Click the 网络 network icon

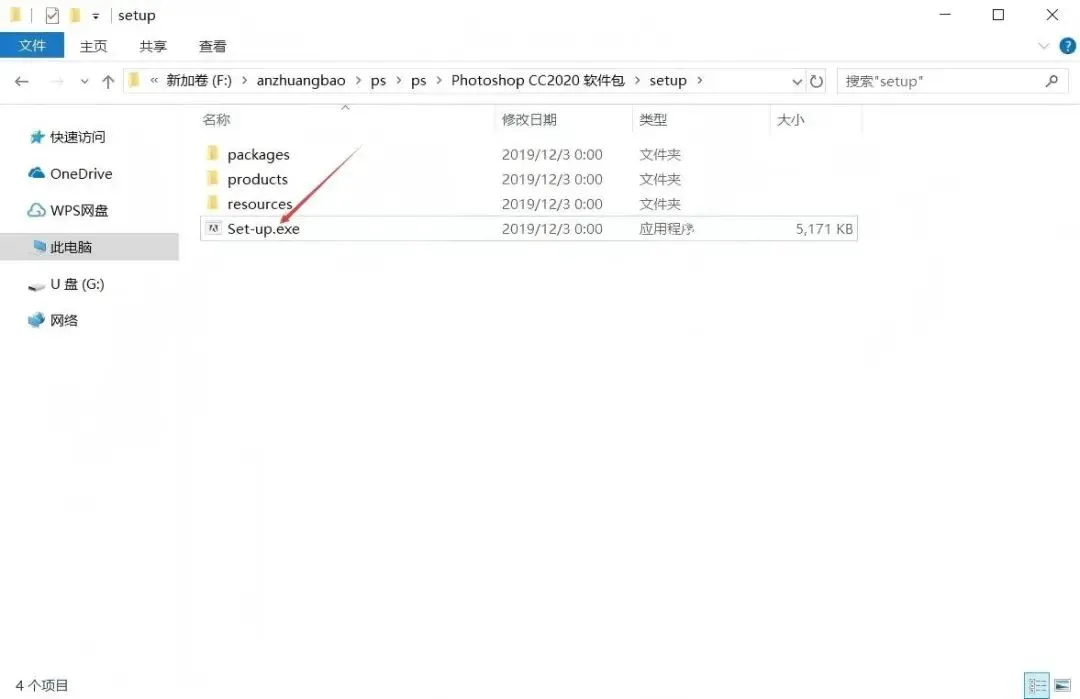[x=36, y=320]
